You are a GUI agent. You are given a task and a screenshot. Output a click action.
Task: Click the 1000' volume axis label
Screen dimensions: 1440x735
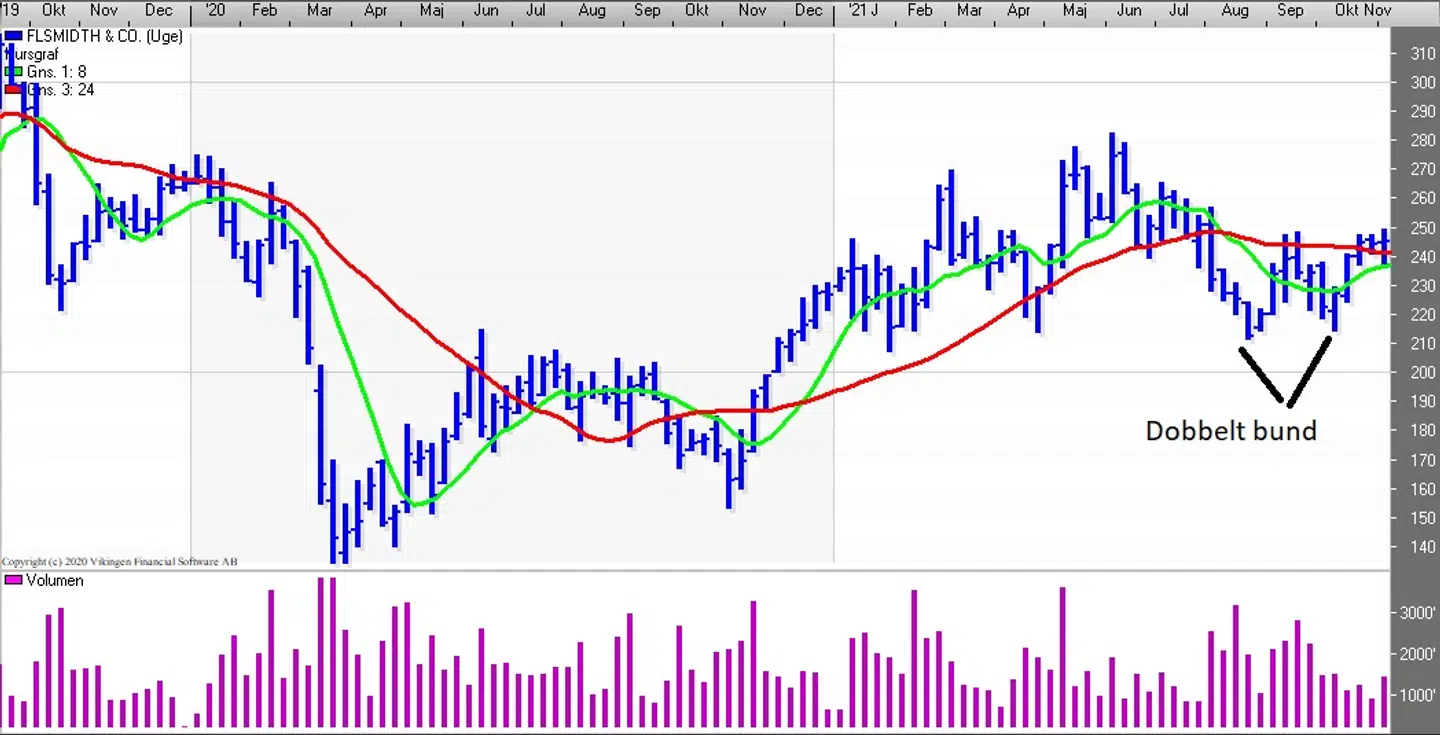1417,696
